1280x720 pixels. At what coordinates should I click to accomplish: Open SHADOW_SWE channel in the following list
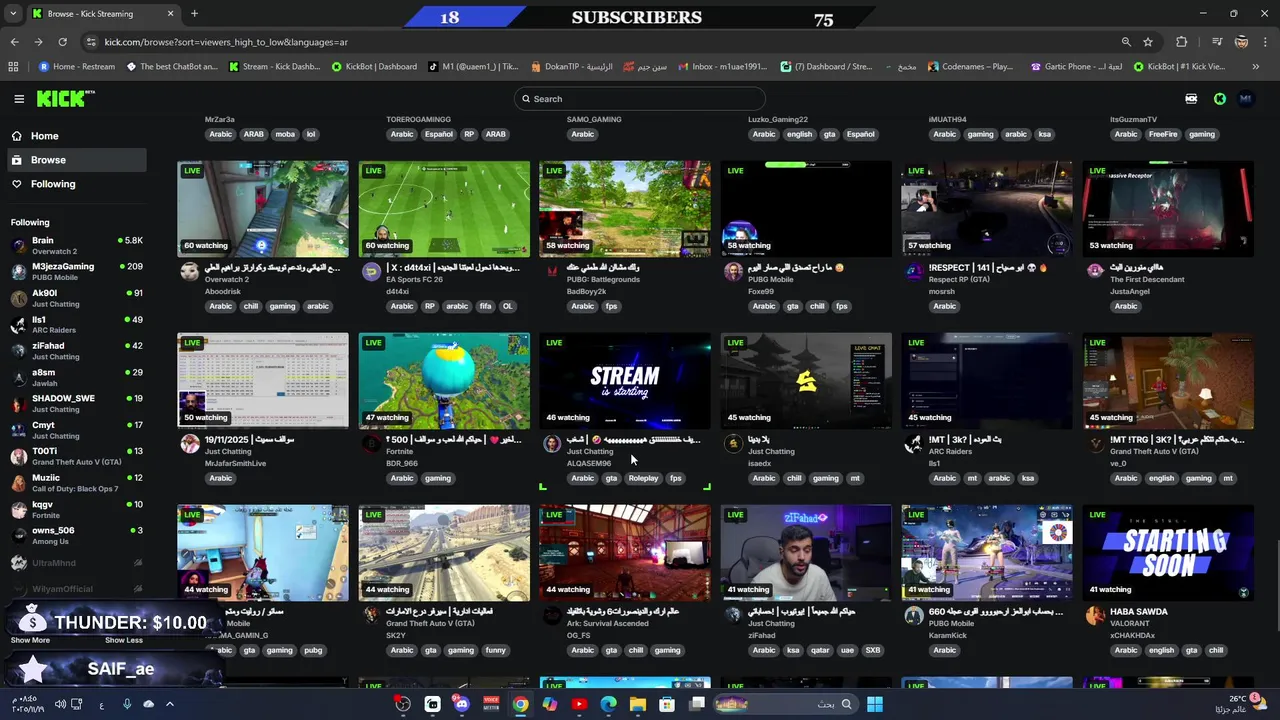point(76,403)
